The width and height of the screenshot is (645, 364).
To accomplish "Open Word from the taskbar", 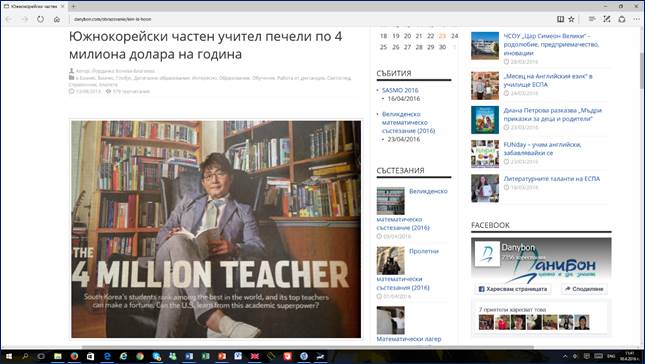I will [x=189, y=357].
